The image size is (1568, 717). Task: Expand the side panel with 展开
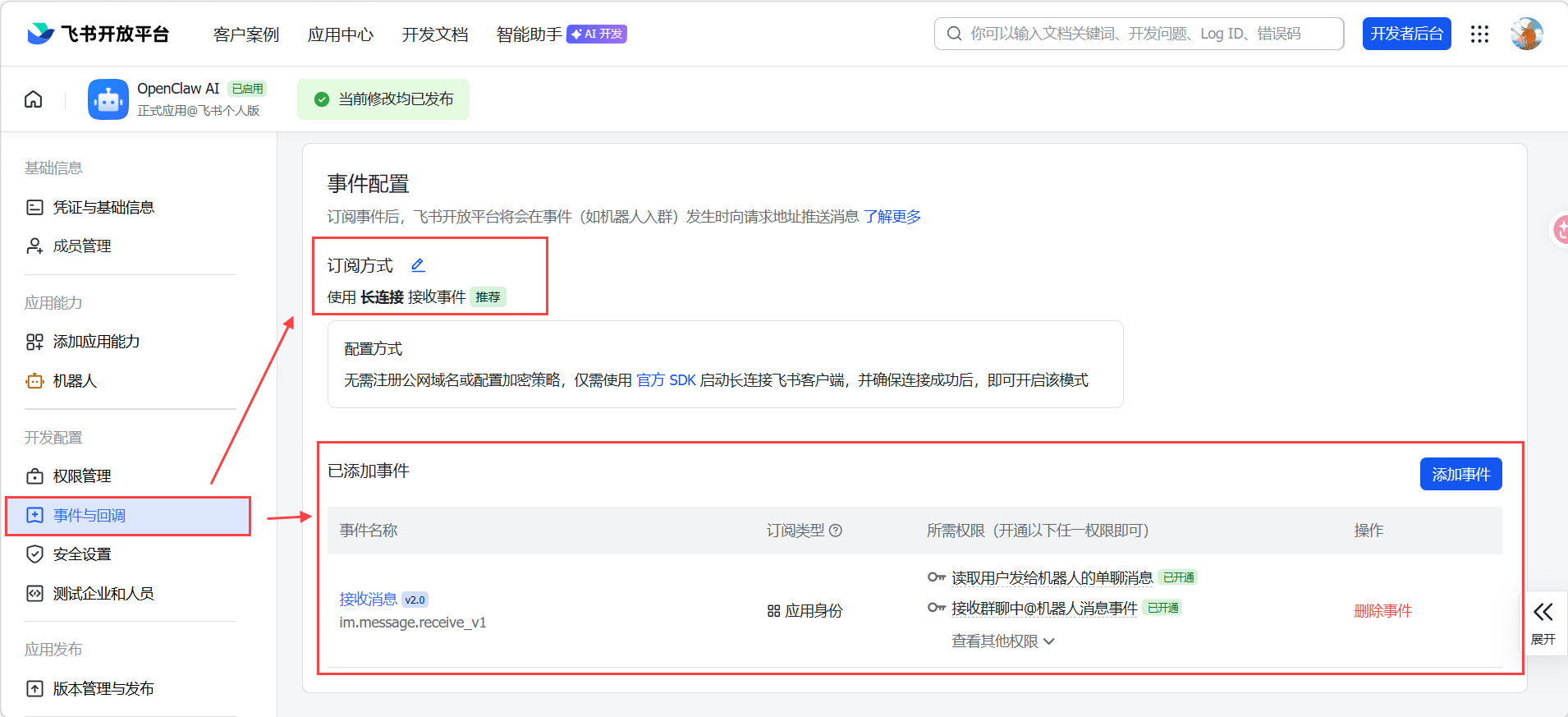(x=1543, y=623)
